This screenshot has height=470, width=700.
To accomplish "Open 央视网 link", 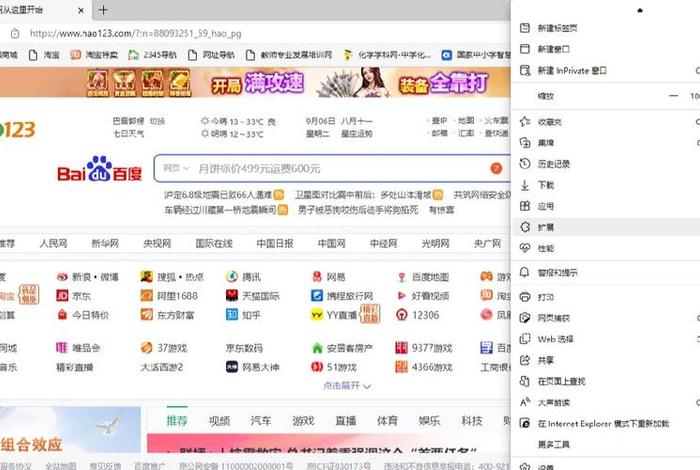I will coord(157,243).
